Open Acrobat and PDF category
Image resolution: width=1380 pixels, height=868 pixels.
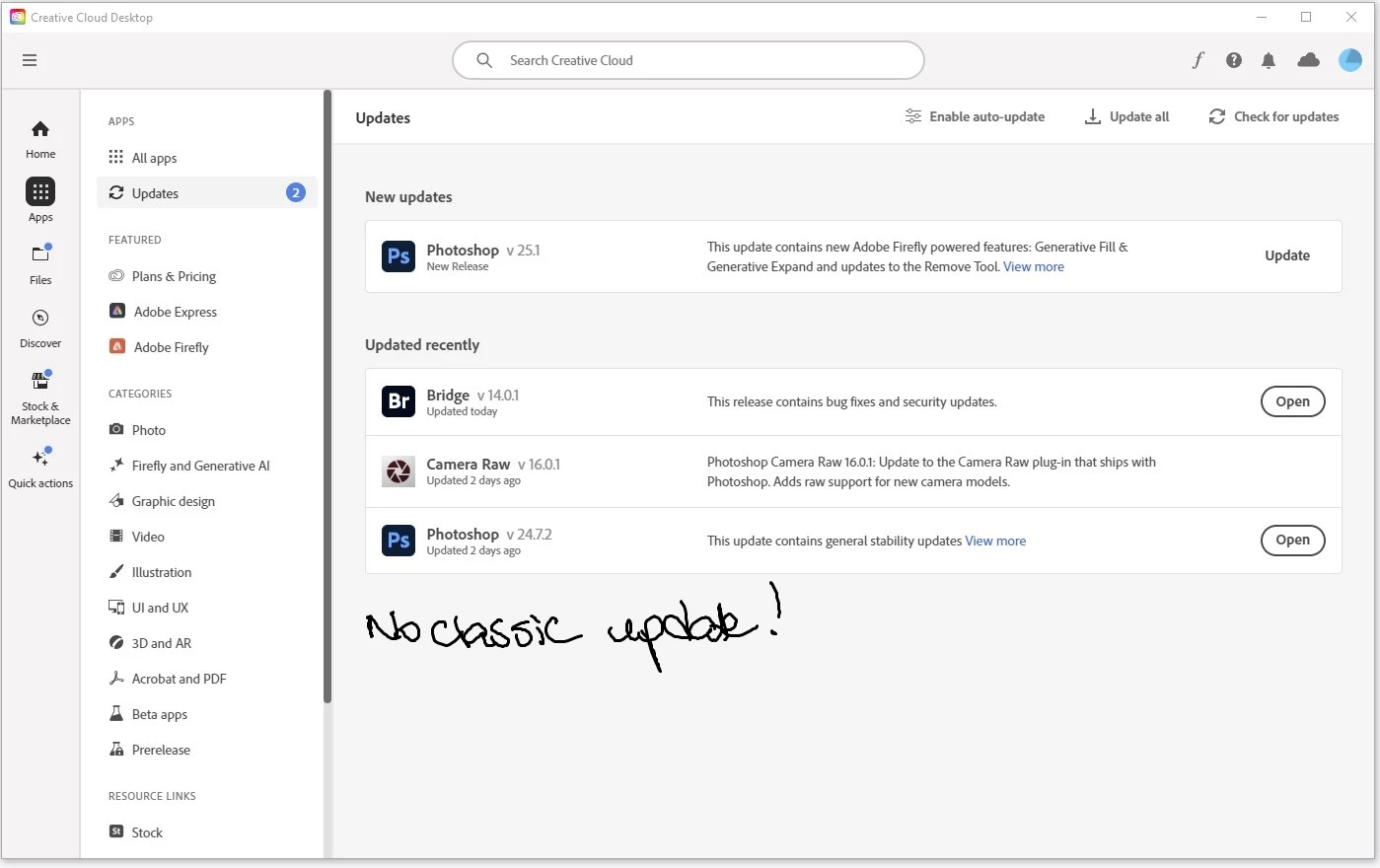(x=168, y=679)
